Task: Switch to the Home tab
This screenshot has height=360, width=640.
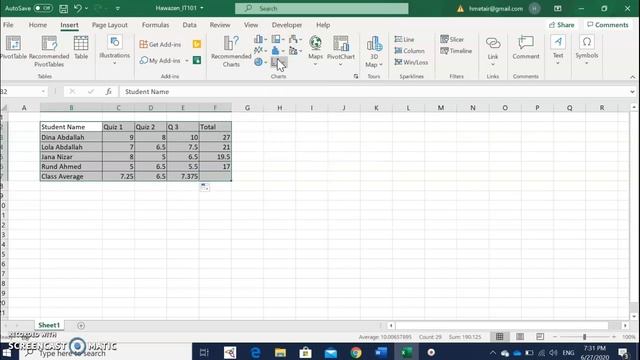Action: pos(38,25)
